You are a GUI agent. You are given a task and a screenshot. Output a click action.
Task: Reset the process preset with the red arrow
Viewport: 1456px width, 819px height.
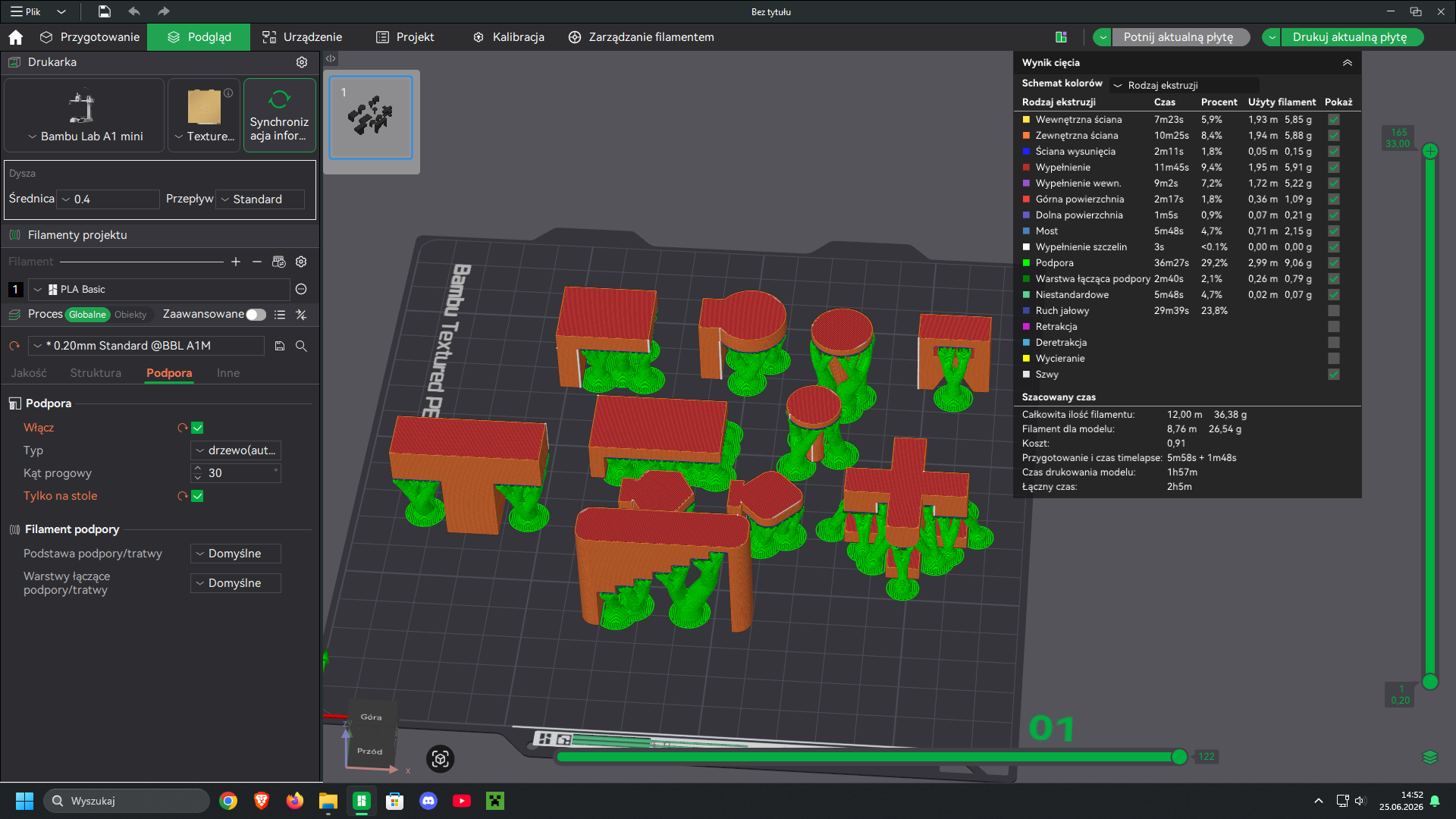click(14, 346)
